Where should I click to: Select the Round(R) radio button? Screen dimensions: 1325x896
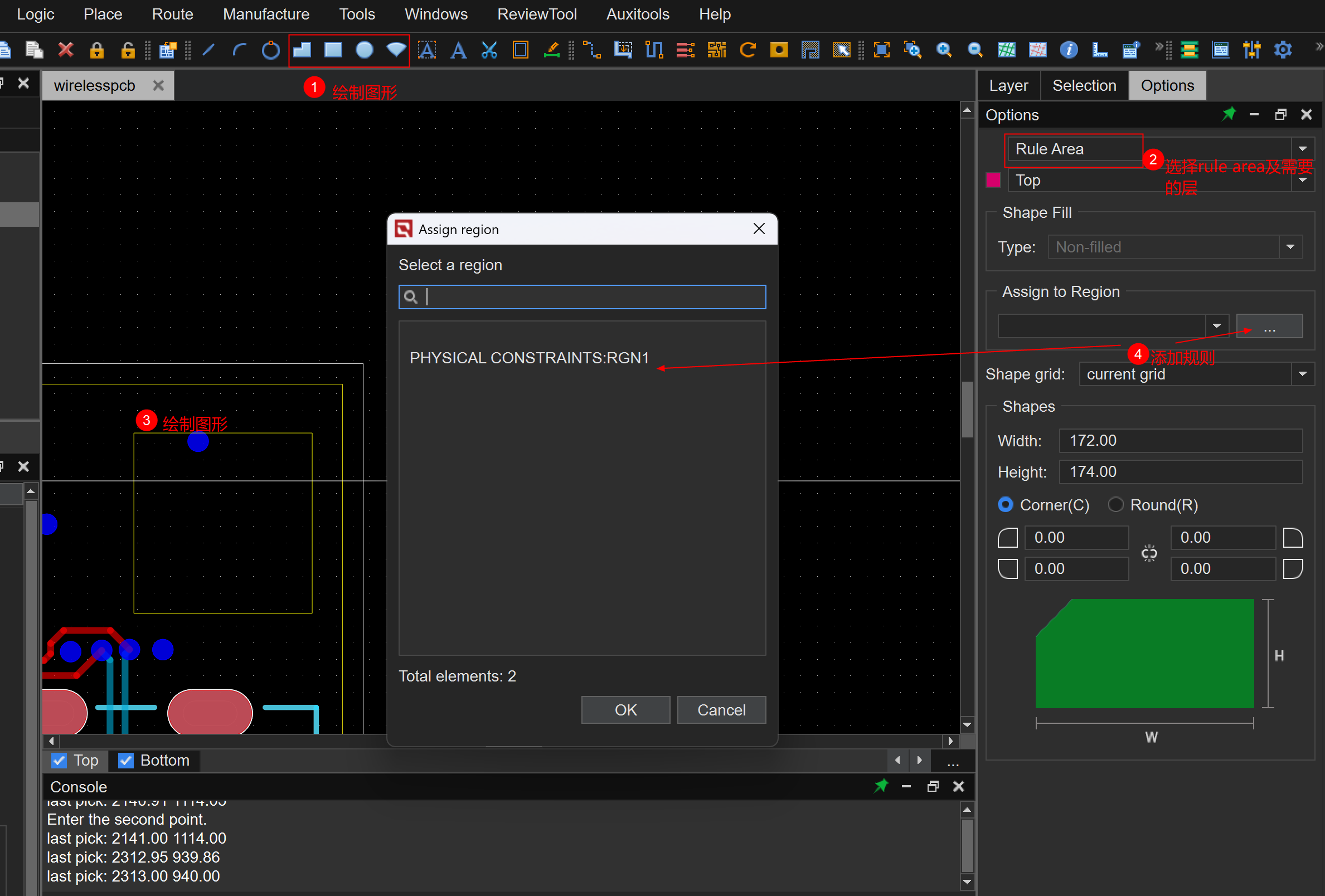pyautogui.click(x=1116, y=505)
